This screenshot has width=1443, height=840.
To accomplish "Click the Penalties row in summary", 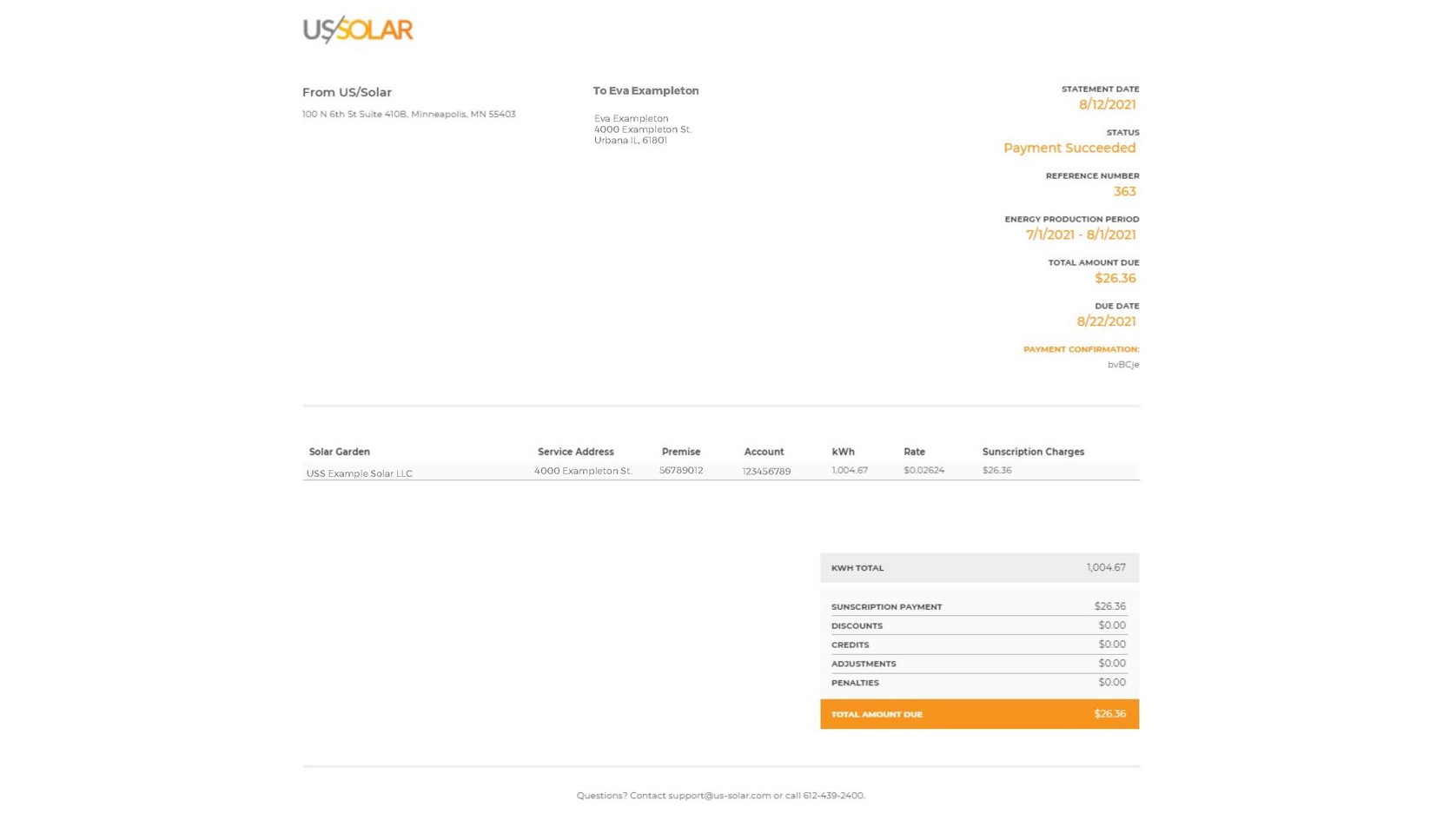I will point(978,683).
